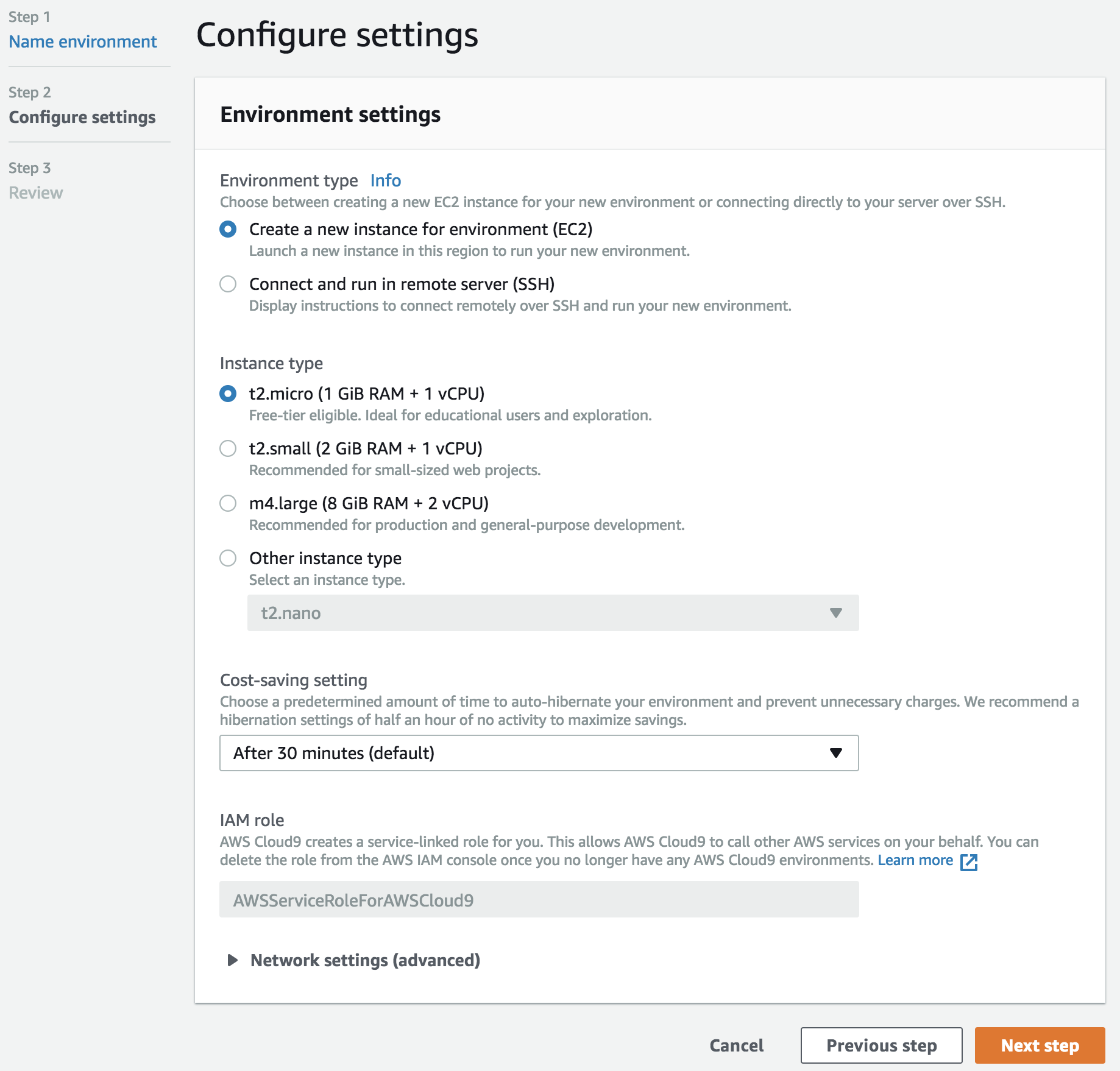Expand Network settings (advanced) section
Image resolution: width=1120 pixels, height=1071 pixels.
[365, 960]
